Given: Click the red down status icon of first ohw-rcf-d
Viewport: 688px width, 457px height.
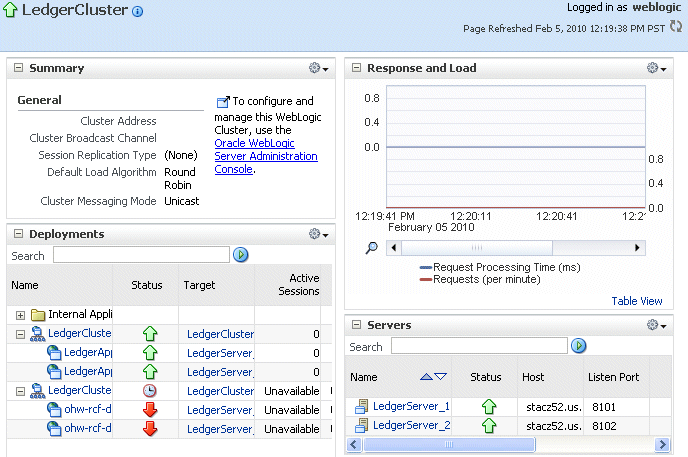Looking at the screenshot, I should [x=150, y=410].
